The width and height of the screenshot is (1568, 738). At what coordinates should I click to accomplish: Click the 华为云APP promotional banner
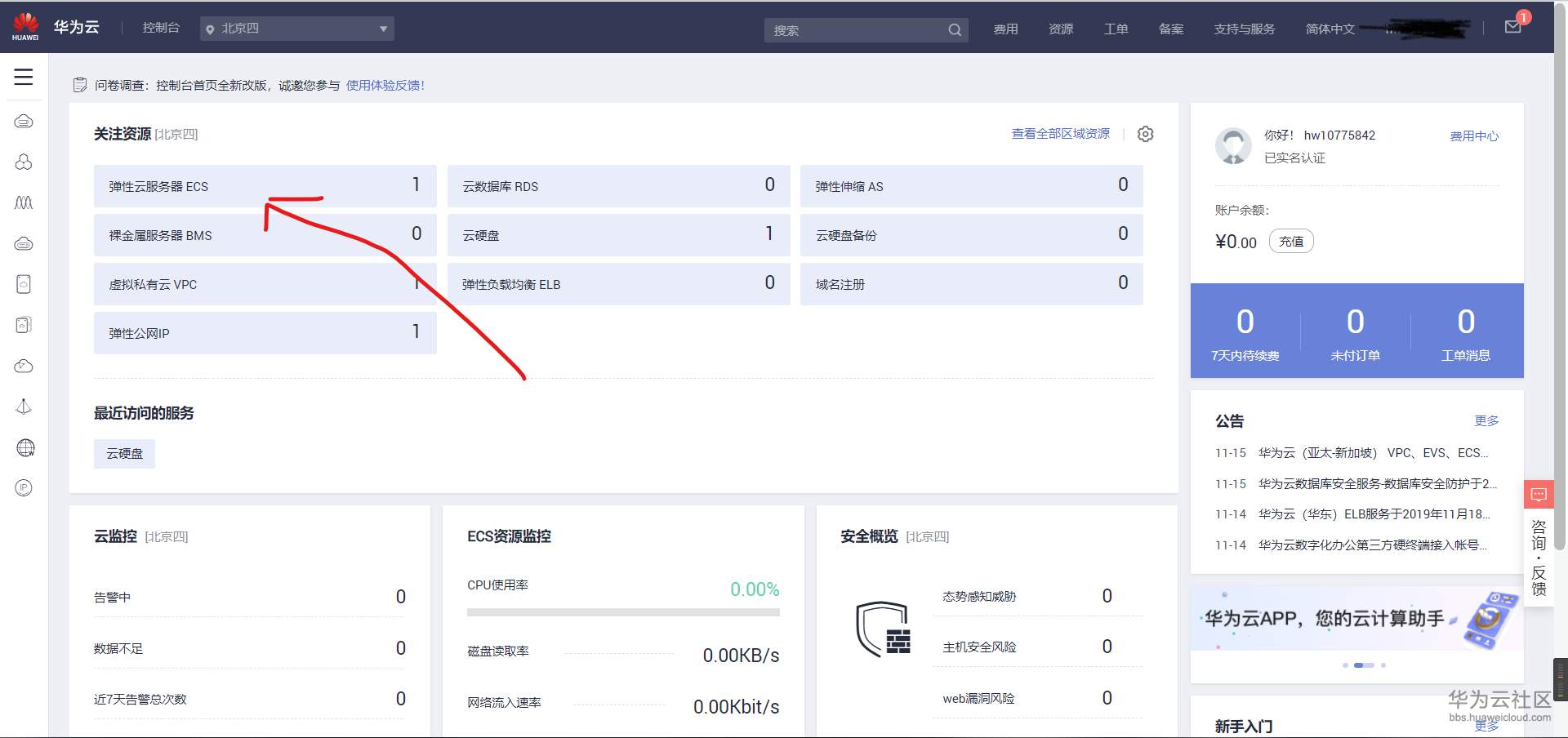point(1356,619)
